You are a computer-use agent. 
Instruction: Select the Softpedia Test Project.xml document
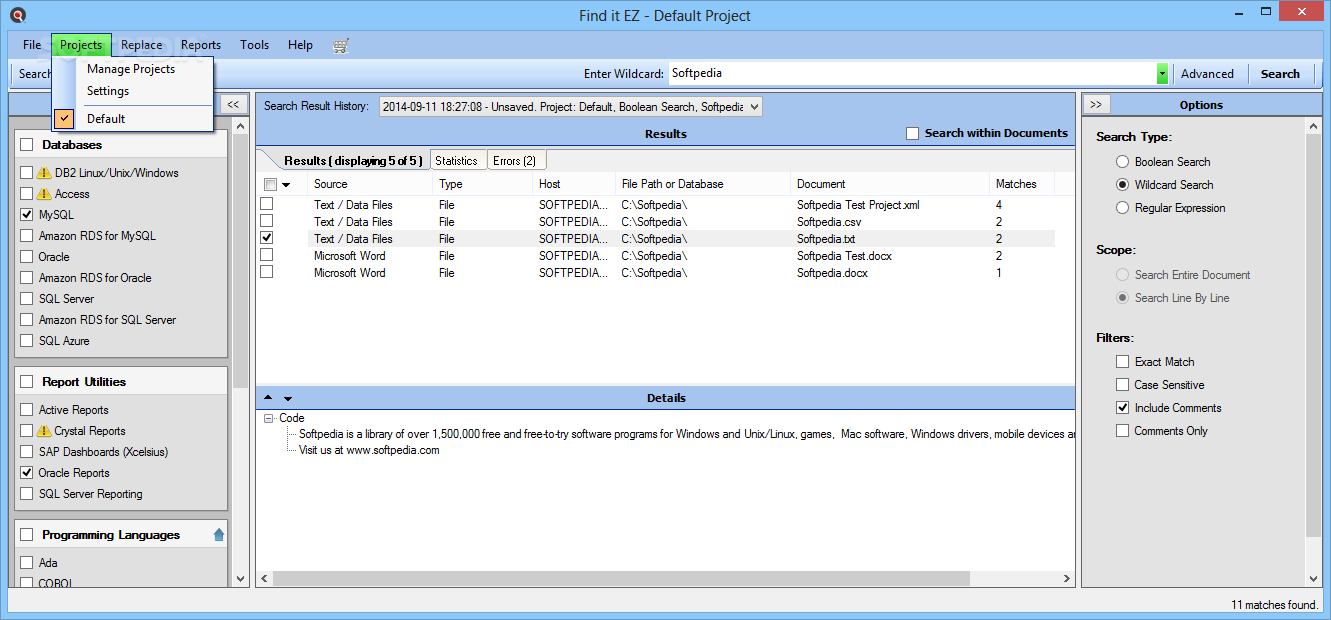pos(858,205)
